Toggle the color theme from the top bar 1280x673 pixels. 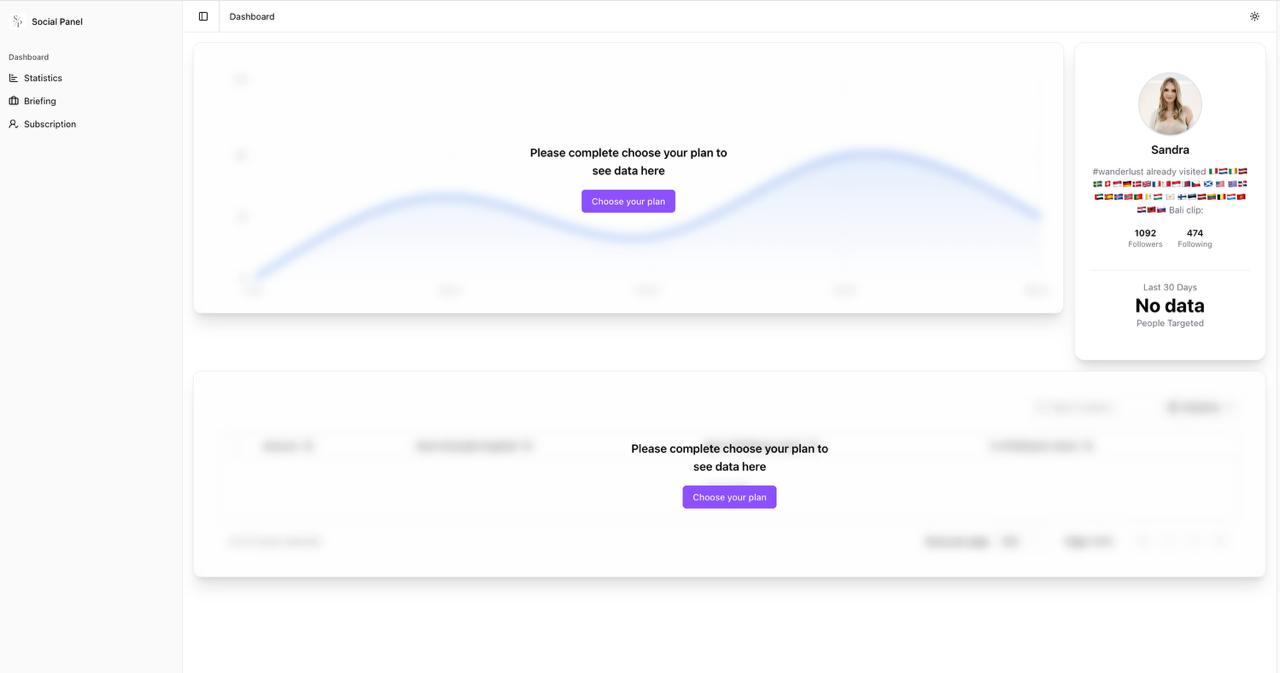coord(1254,16)
